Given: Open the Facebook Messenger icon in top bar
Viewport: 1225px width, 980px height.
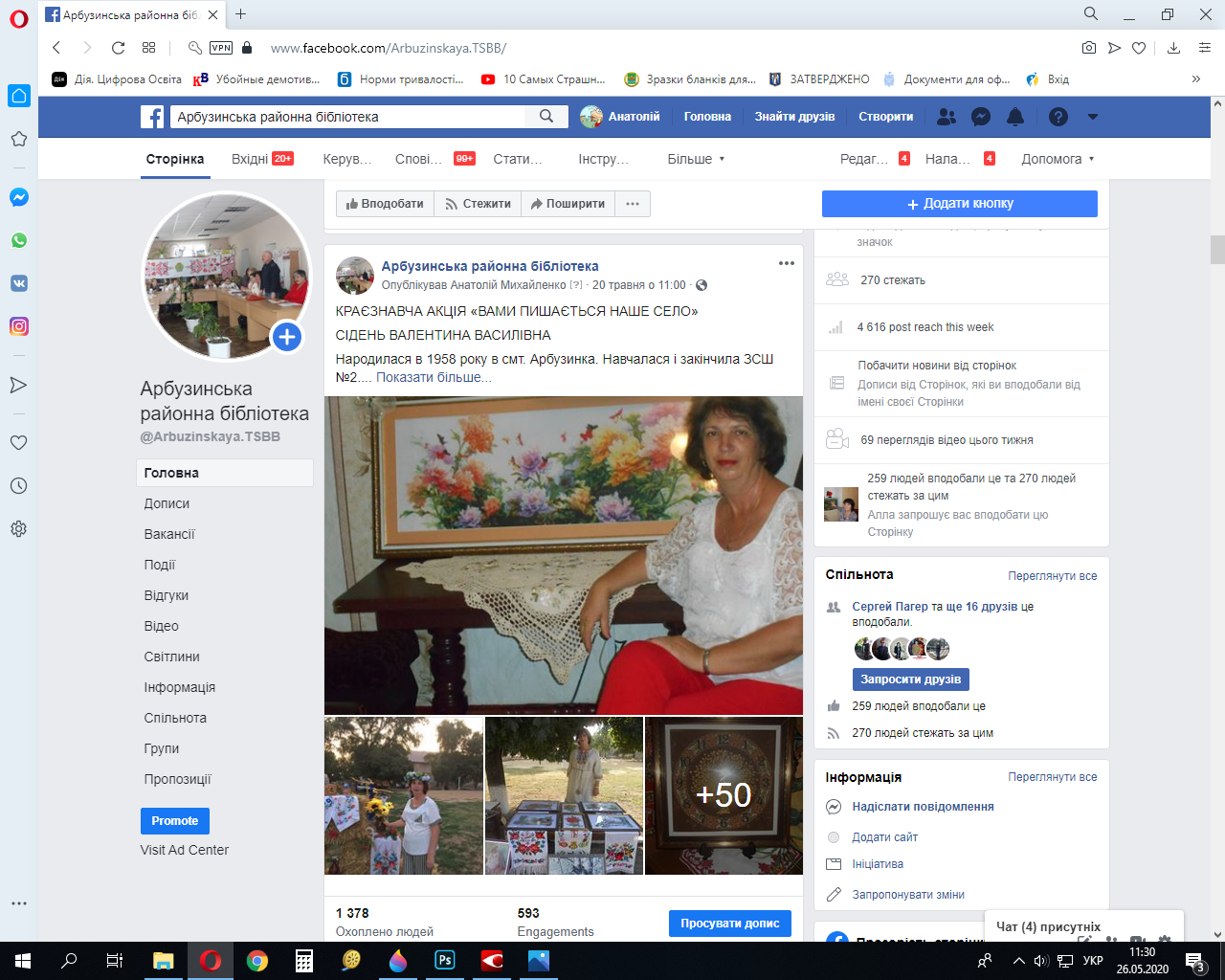Looking at the screenshot, I should (981, 117).
